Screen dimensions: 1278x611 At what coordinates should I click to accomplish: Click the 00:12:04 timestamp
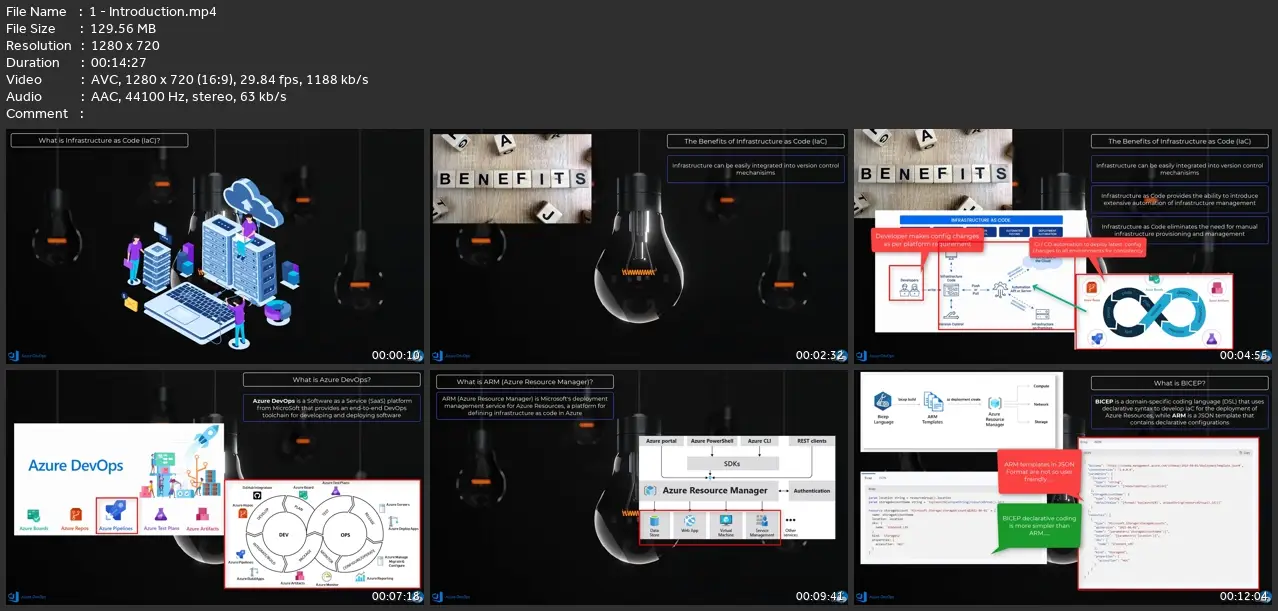pos(1245,597)
